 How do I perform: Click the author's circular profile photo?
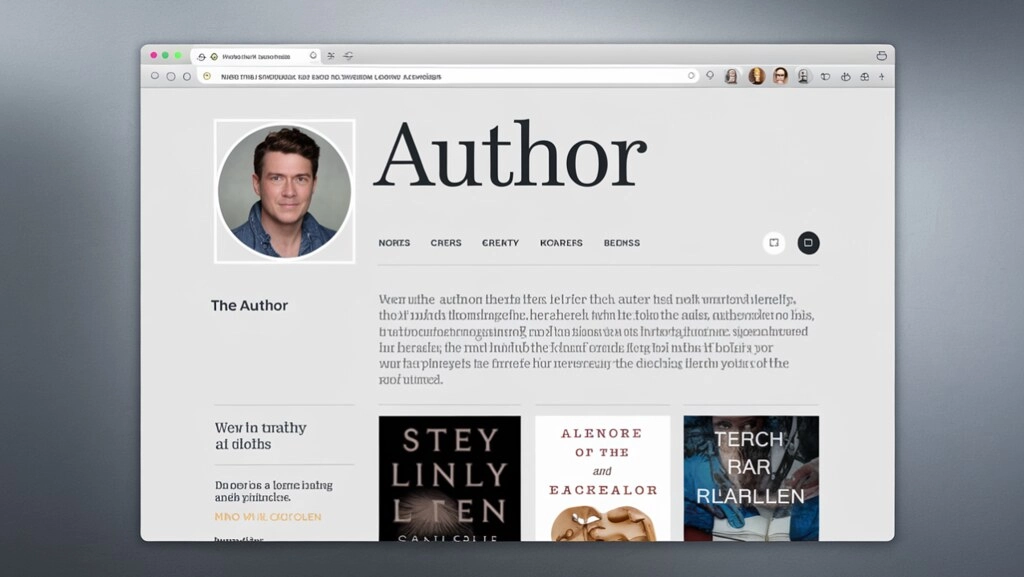pos(284,190)
